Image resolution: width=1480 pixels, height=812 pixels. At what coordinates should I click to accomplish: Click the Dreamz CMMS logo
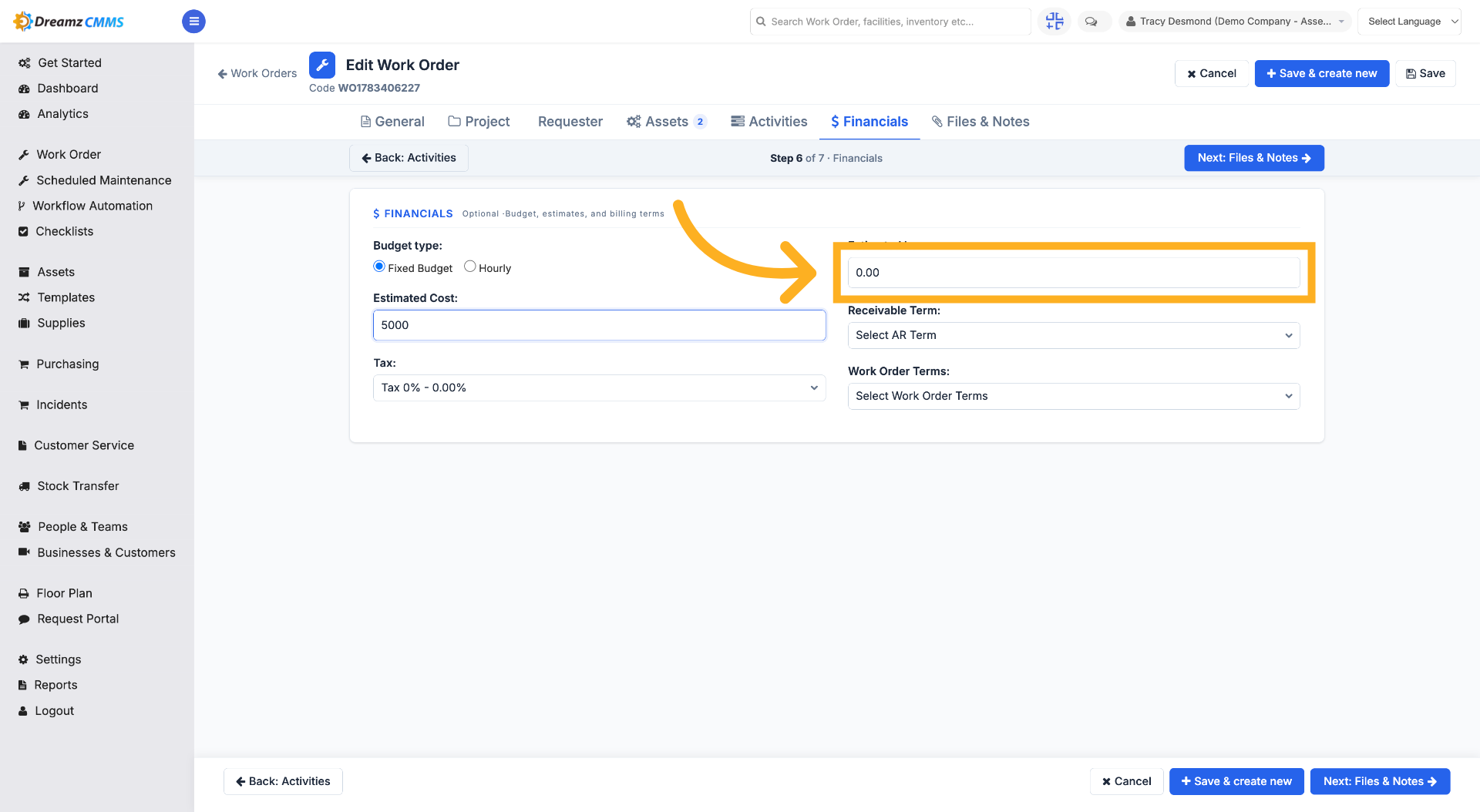coord(69,22)
